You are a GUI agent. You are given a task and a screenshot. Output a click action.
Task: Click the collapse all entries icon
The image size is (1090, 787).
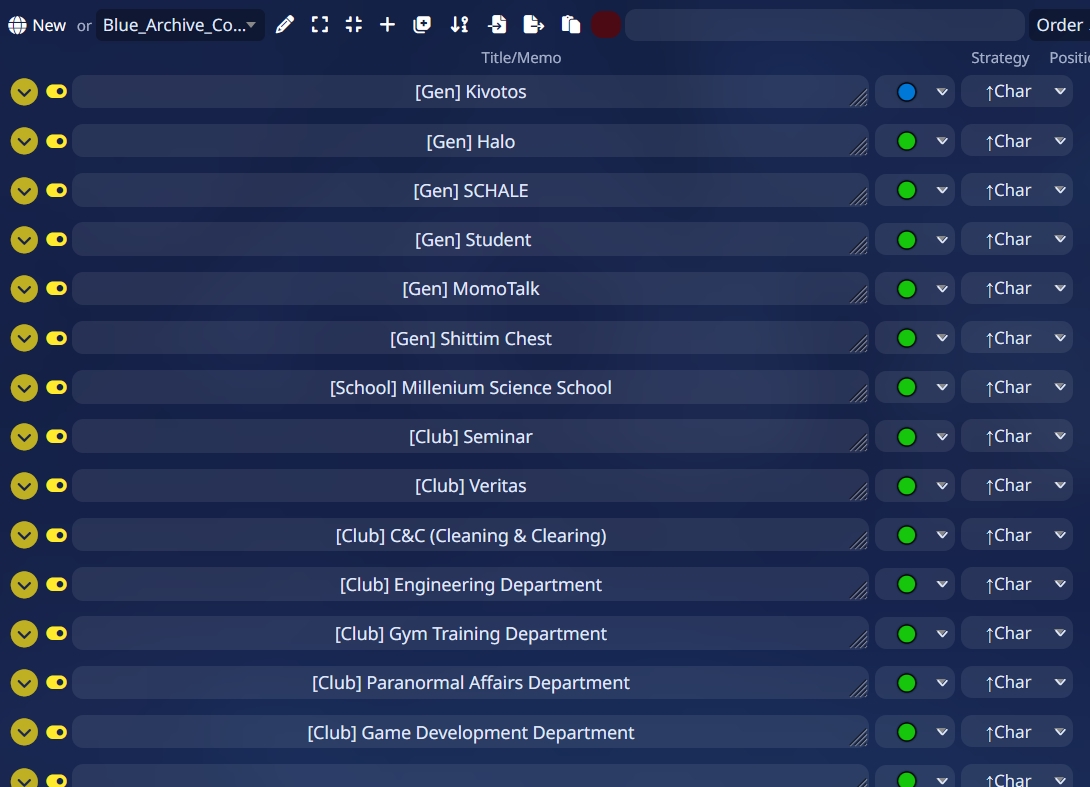pos(354,26)
